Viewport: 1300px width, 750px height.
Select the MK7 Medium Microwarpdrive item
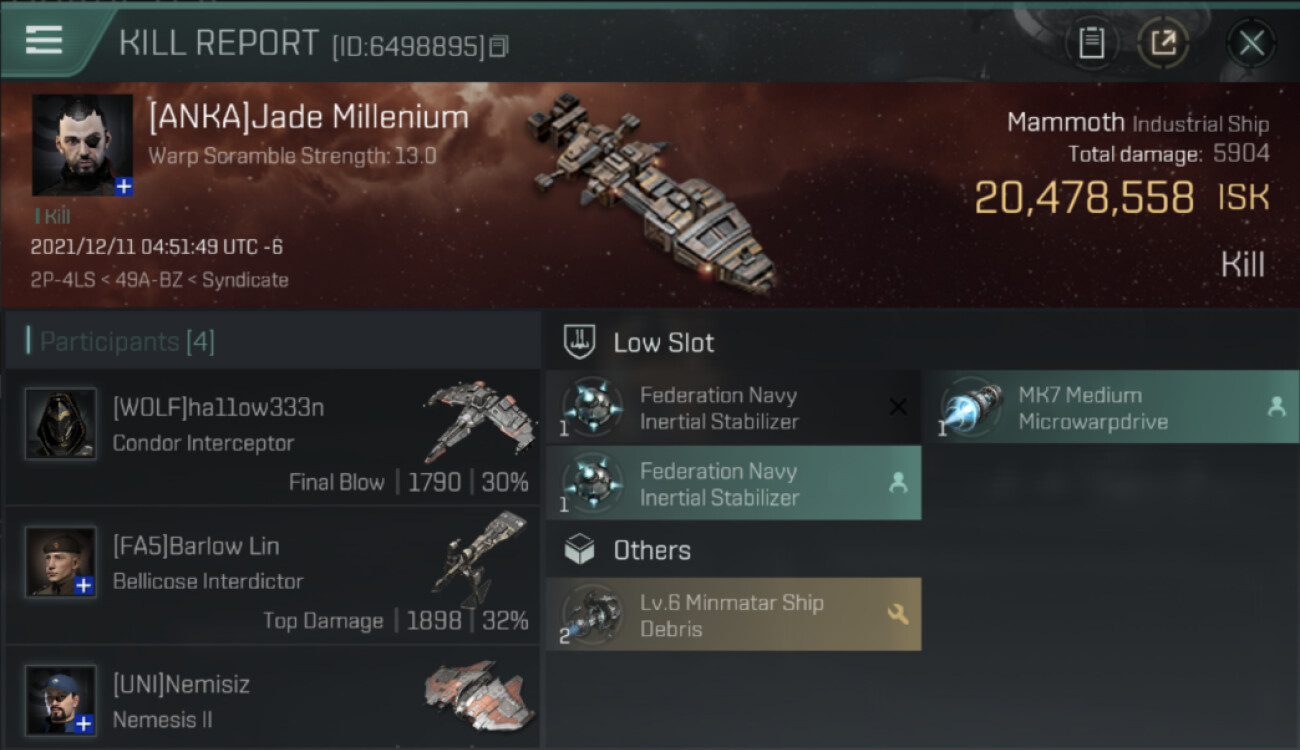(x=1110, y=408)
